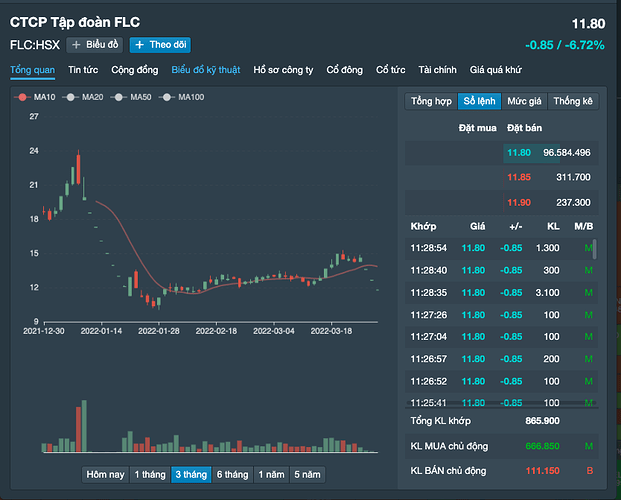Select the Tổng hợp panel tab
Screen dimensions: 621x500
tap(431, 101)
